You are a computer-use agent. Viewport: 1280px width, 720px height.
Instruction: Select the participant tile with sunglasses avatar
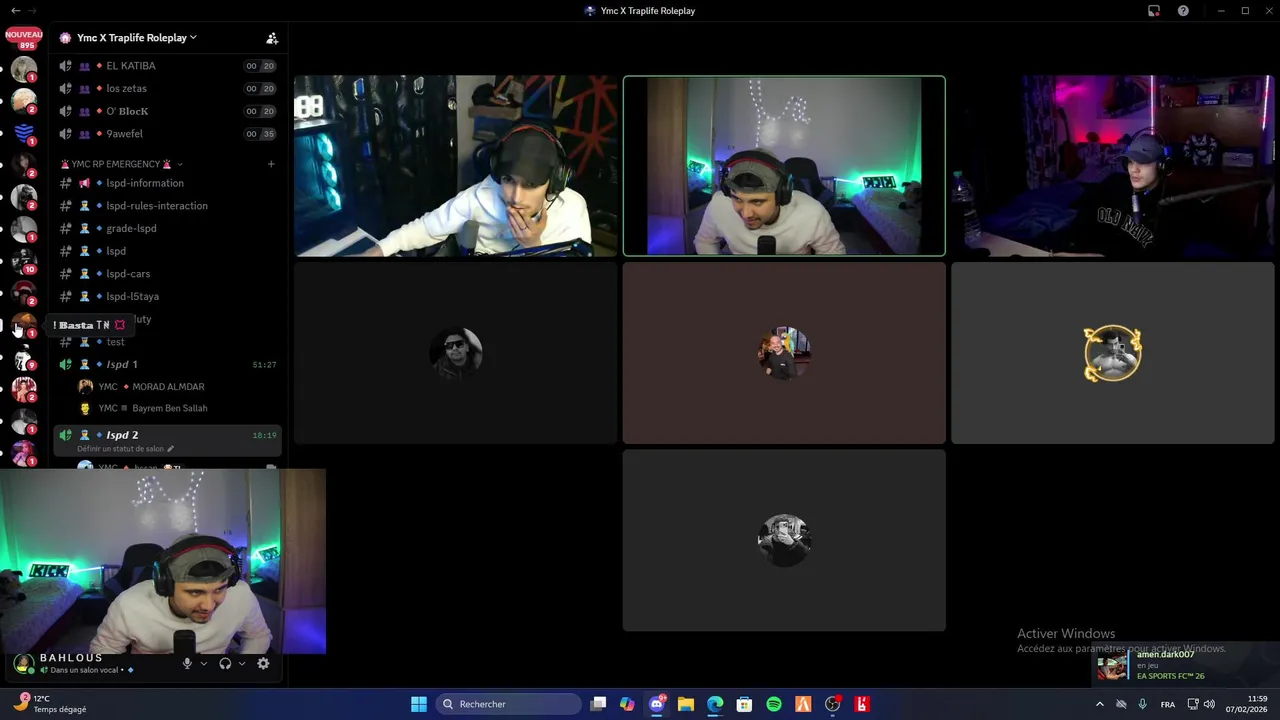click(456, 353)
